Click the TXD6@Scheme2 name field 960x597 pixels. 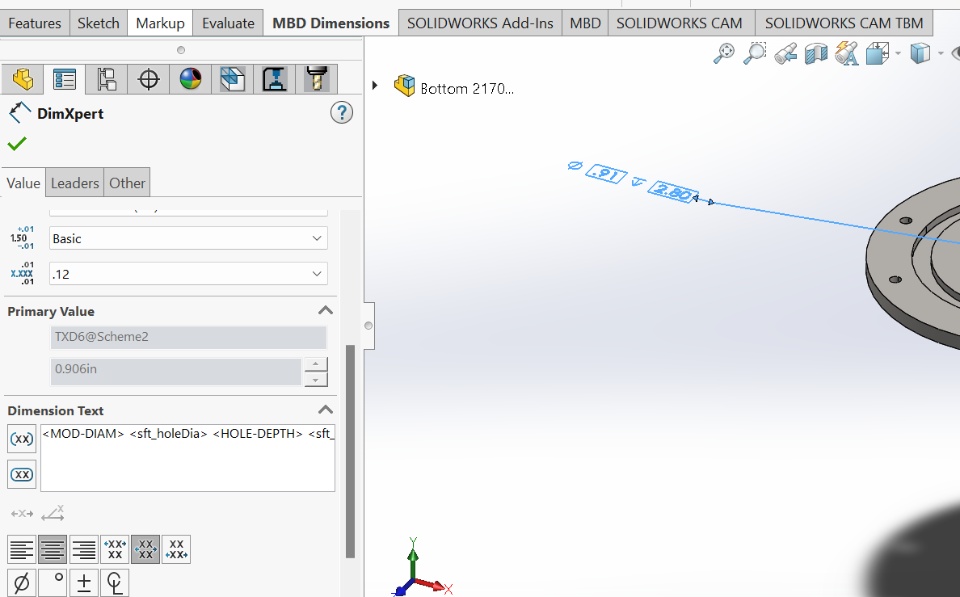(189, 337)
